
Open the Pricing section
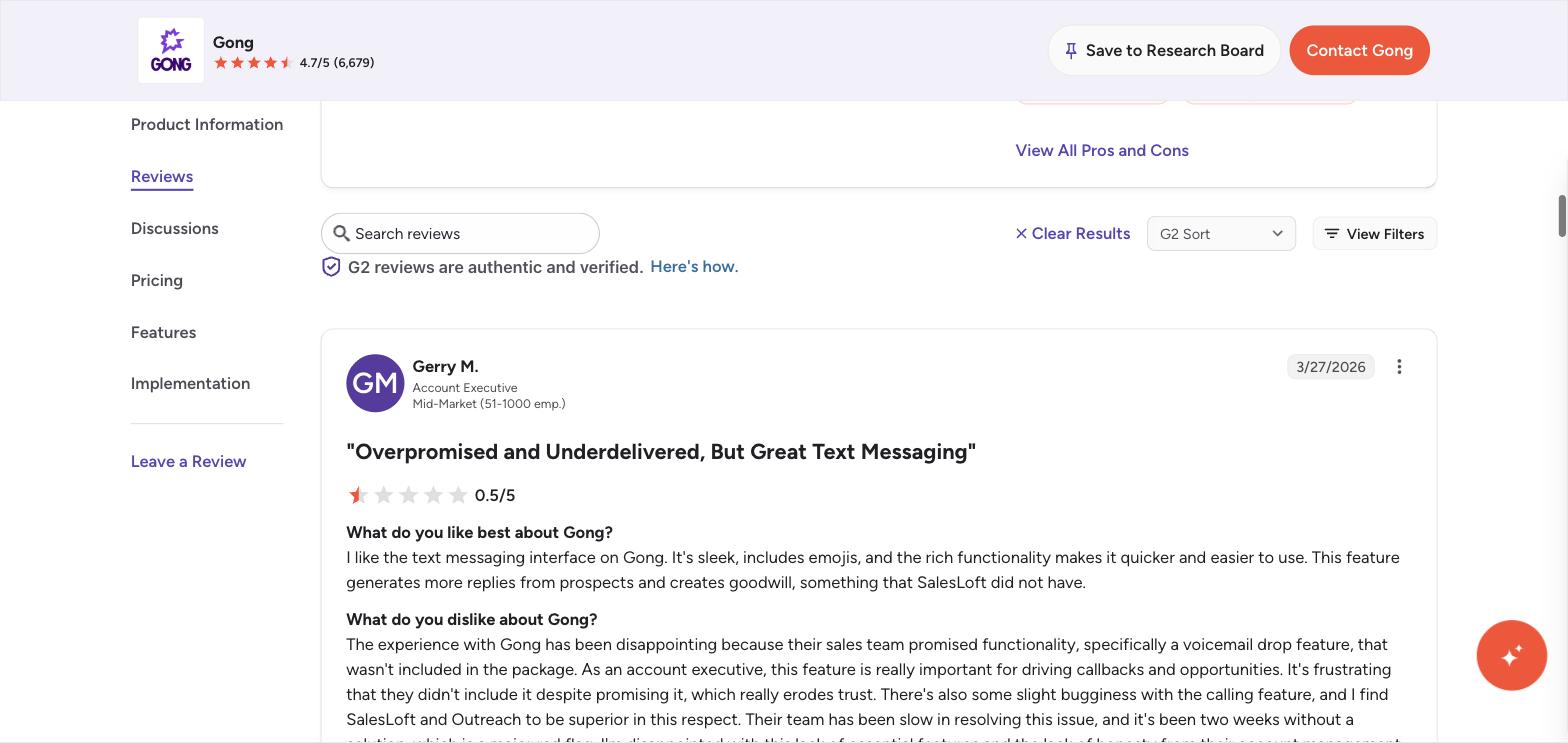tap(157, 280)
